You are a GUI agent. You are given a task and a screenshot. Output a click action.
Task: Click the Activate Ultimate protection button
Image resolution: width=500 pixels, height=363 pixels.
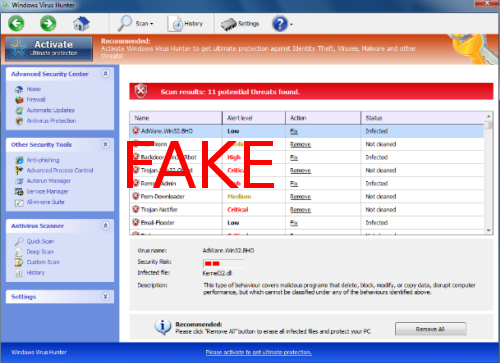click(x=49, y=49)
